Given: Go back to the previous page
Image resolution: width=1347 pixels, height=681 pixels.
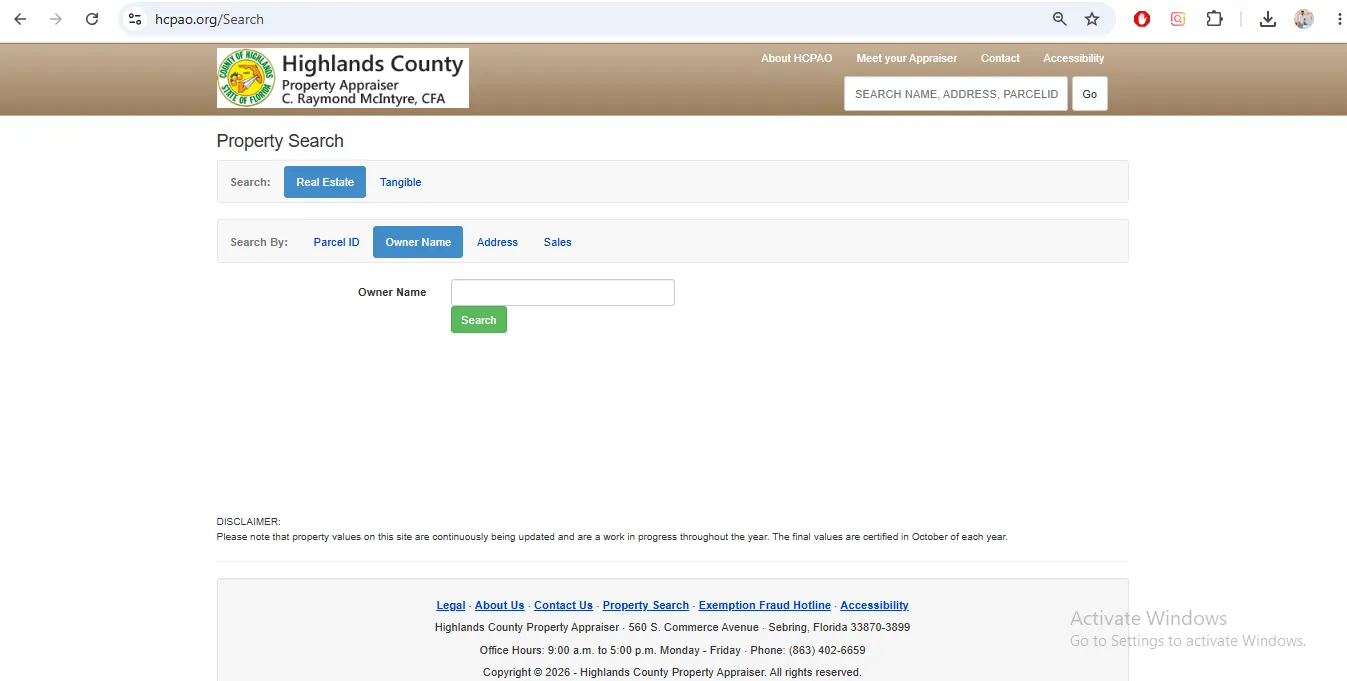Looking at the screenshot, I should click(x=20, y=19).
